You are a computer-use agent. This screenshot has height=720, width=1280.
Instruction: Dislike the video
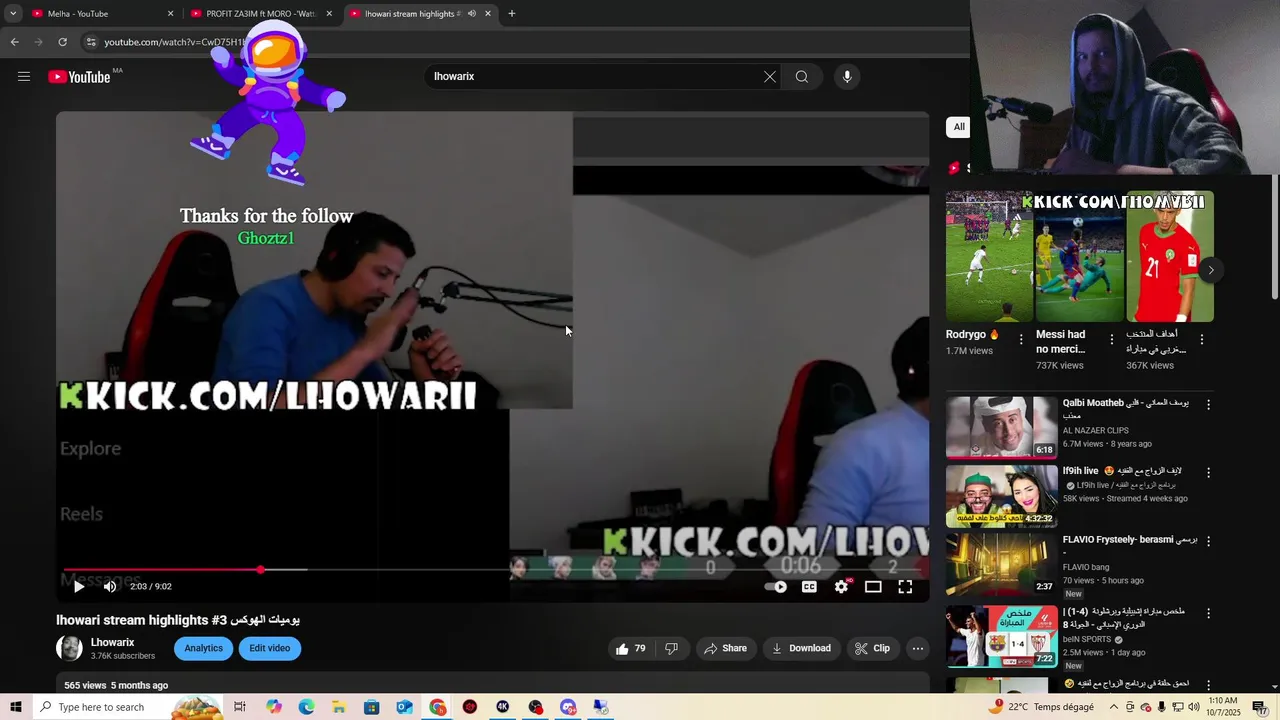coord(671,648)
